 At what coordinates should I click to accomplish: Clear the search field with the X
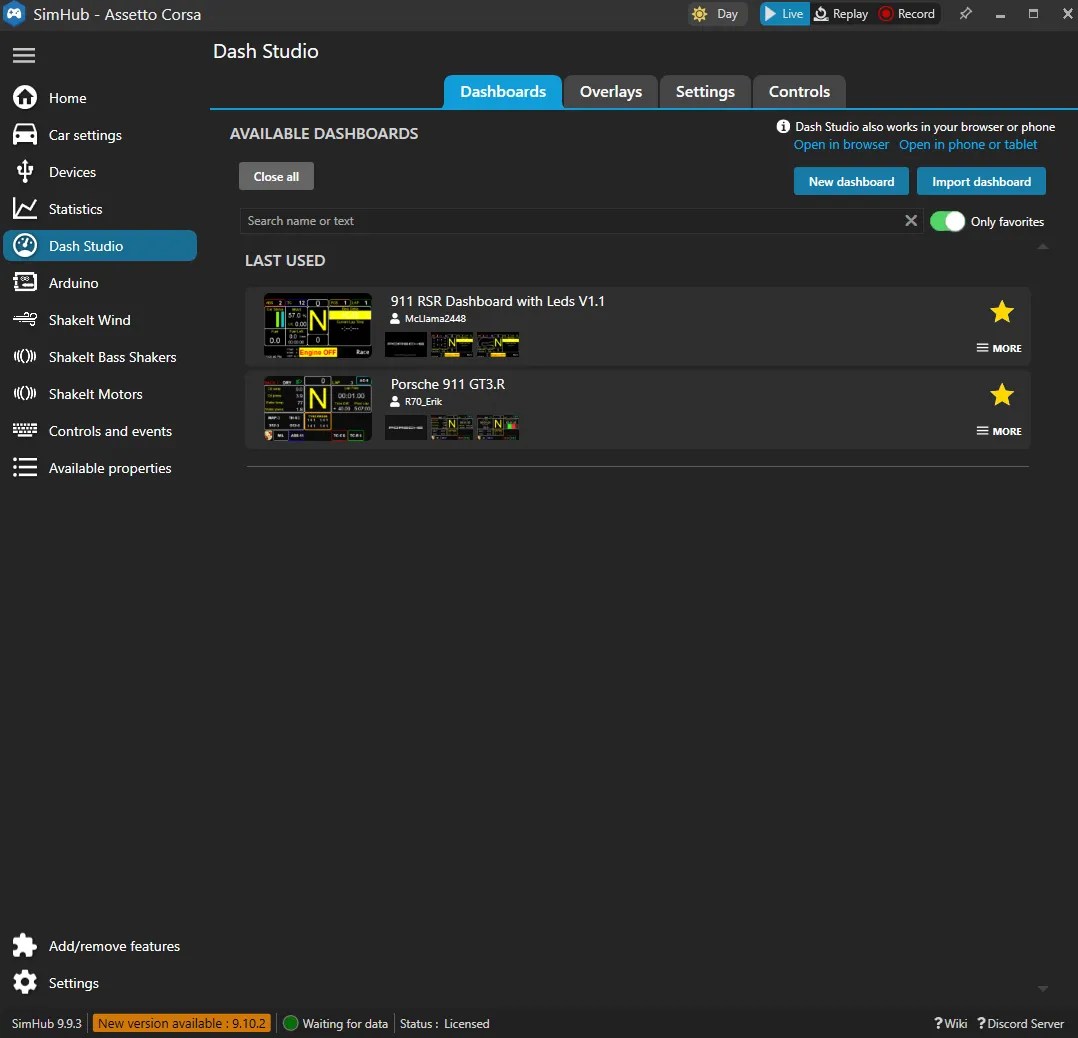pyautogui.click(x=911, y=221)
